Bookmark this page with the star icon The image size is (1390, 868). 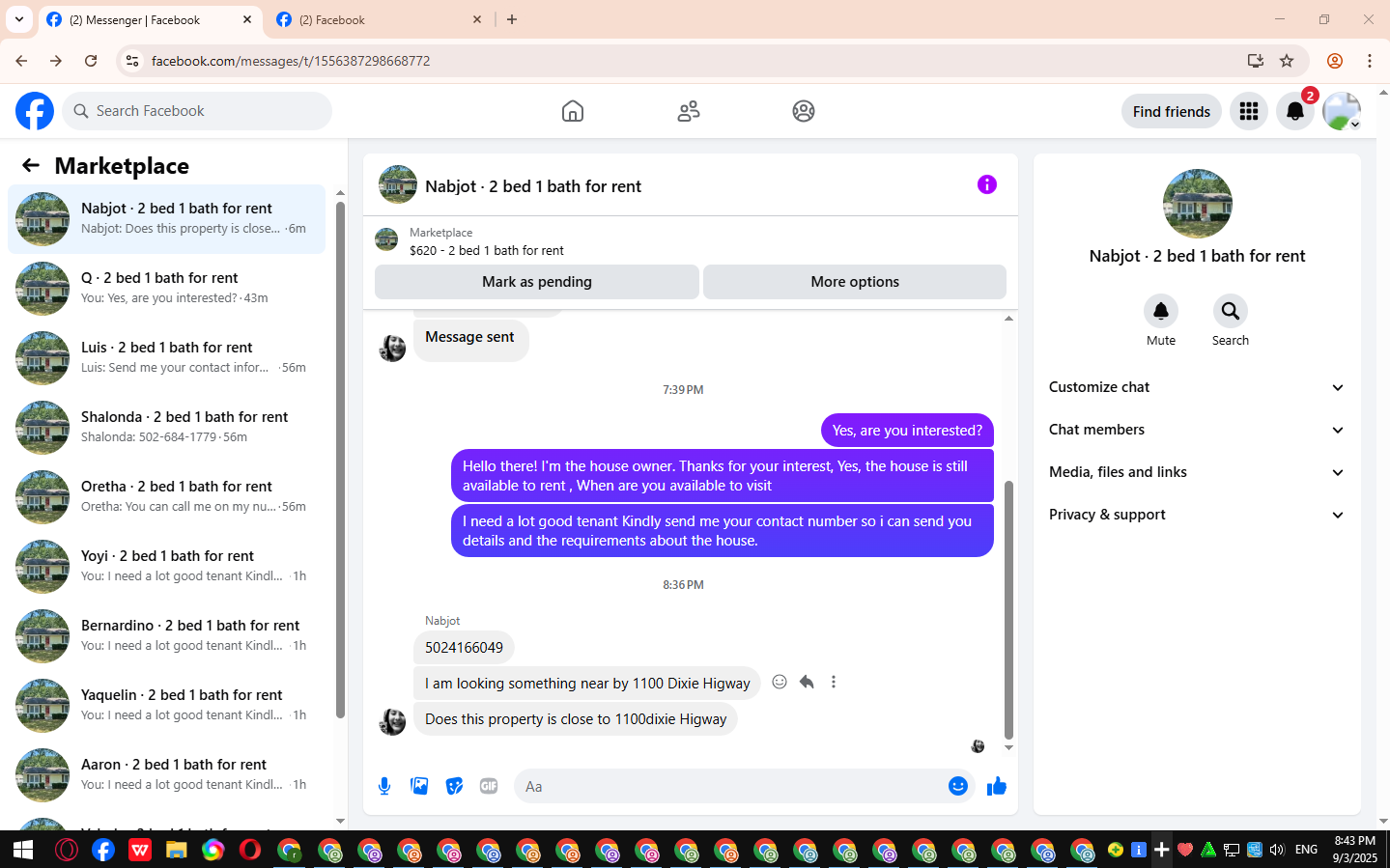pos(1287,61)
